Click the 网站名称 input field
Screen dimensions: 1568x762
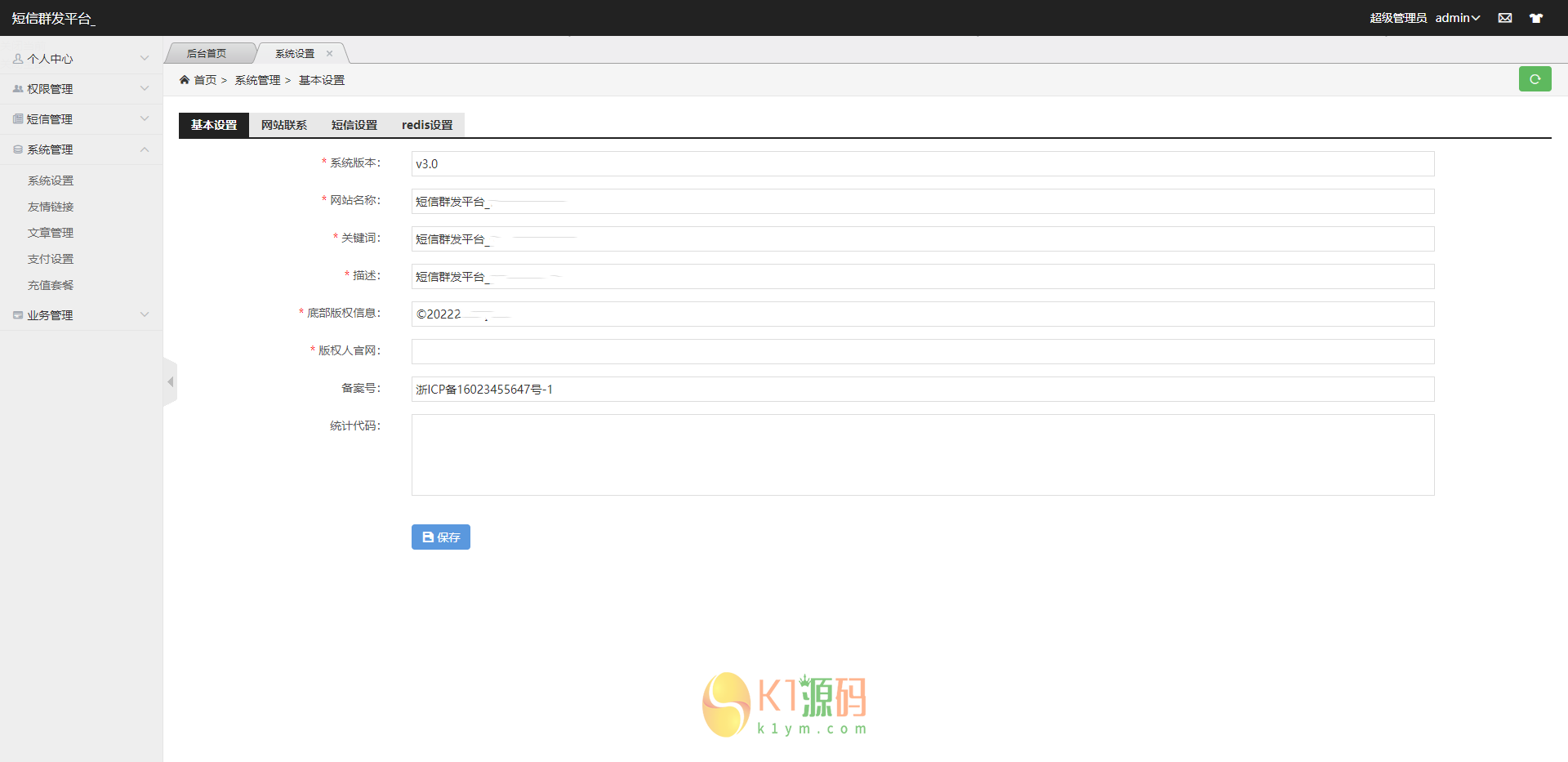click(x=923, y=201)
